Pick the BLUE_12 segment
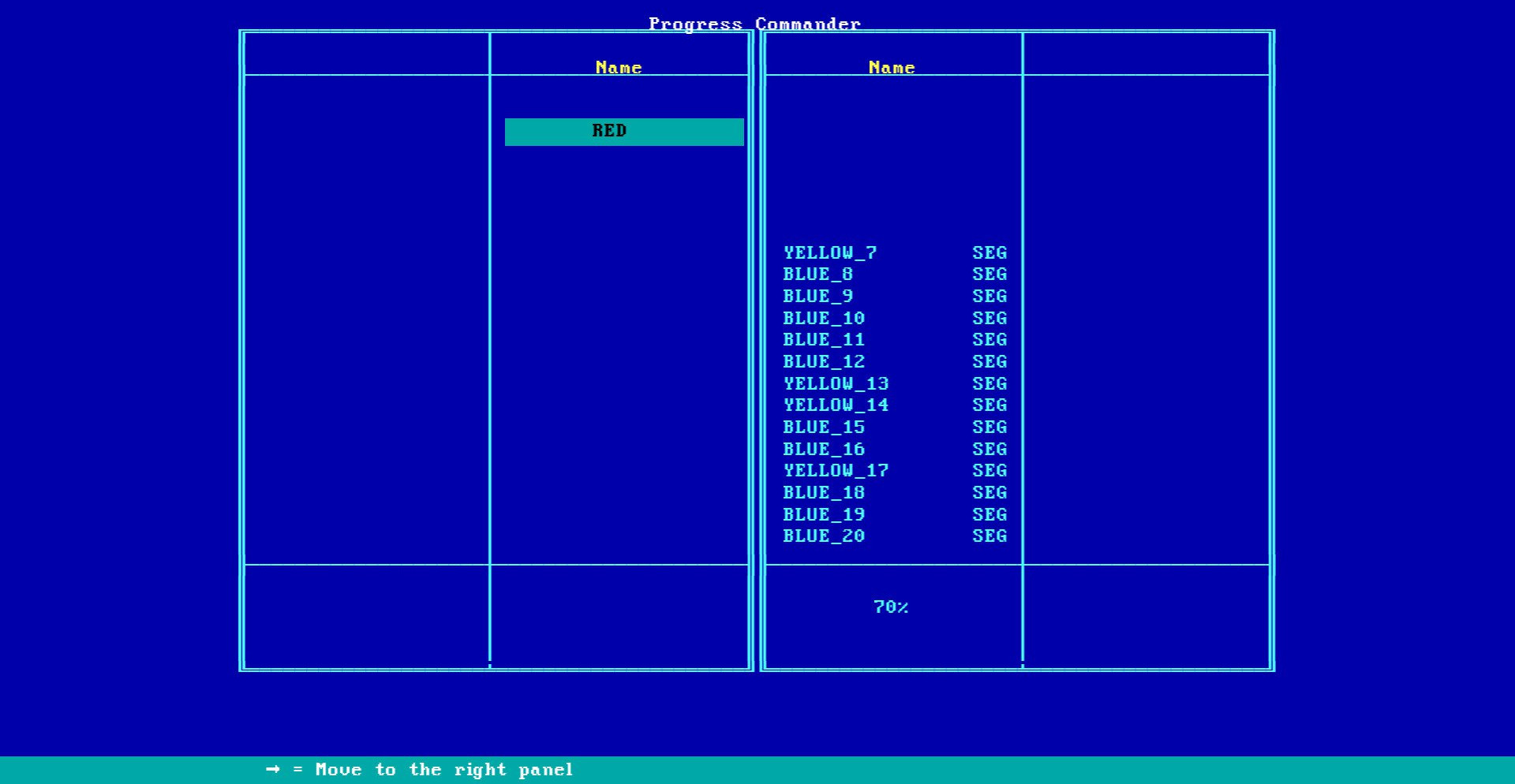1515x784 pixels. tap(824, 362)
